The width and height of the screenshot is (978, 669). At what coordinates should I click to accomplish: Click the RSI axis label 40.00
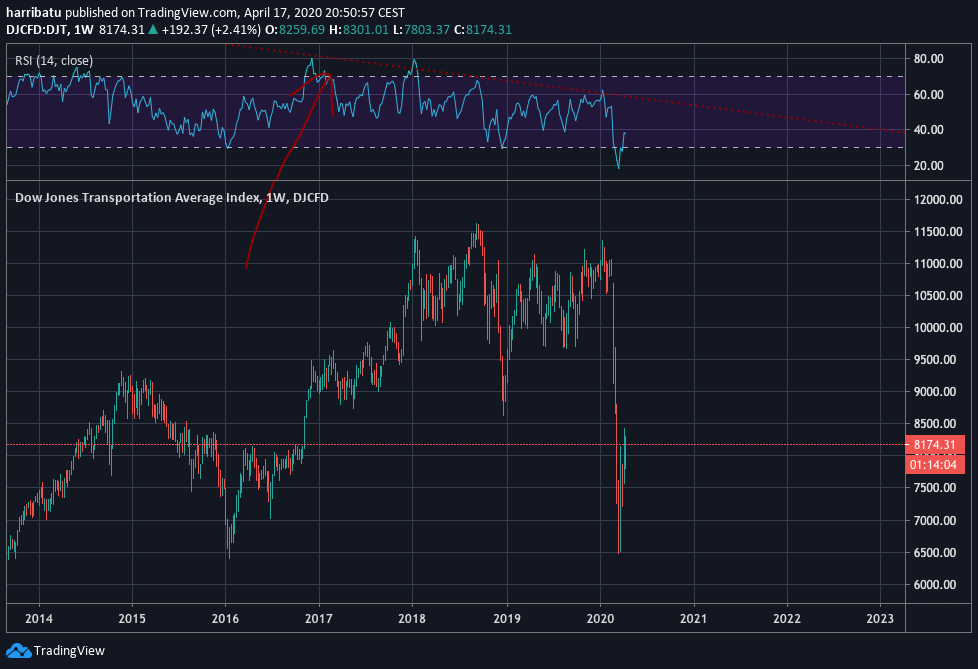pos(929,130)
